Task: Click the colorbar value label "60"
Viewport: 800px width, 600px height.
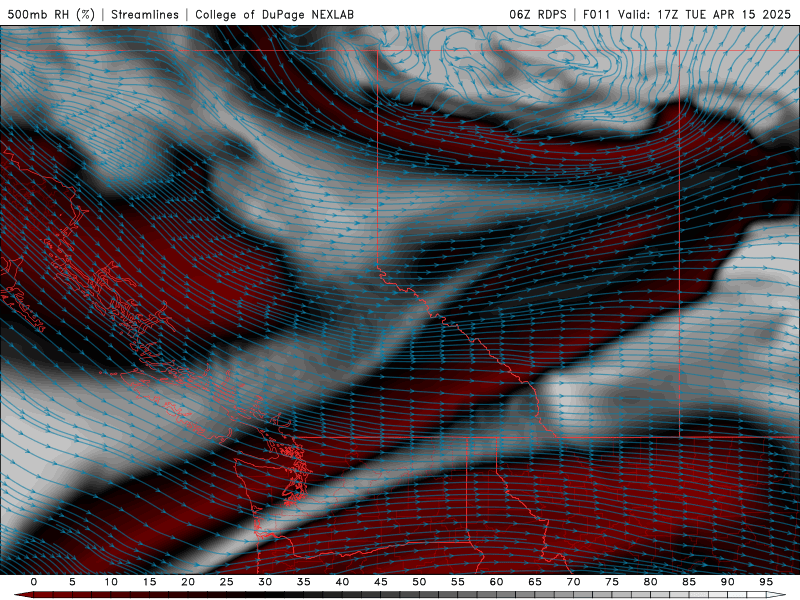Action: (x=496, y=582)
